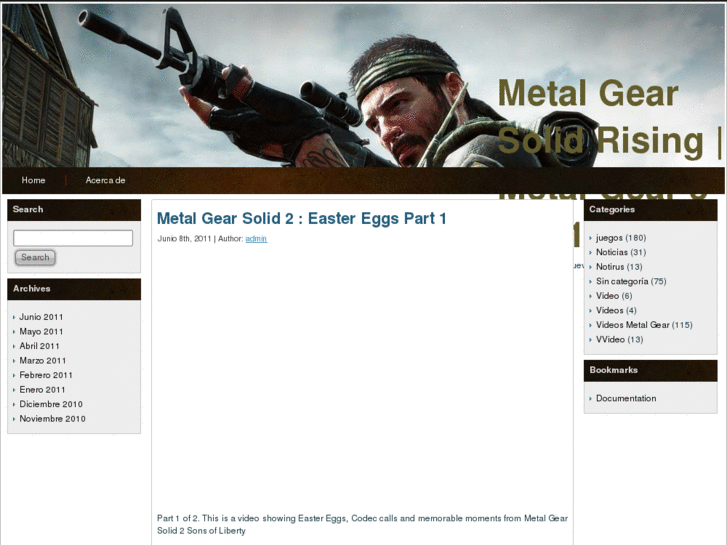
Task: Click the Junio 8th, 2011 post date text
Action: click(184, 238)
